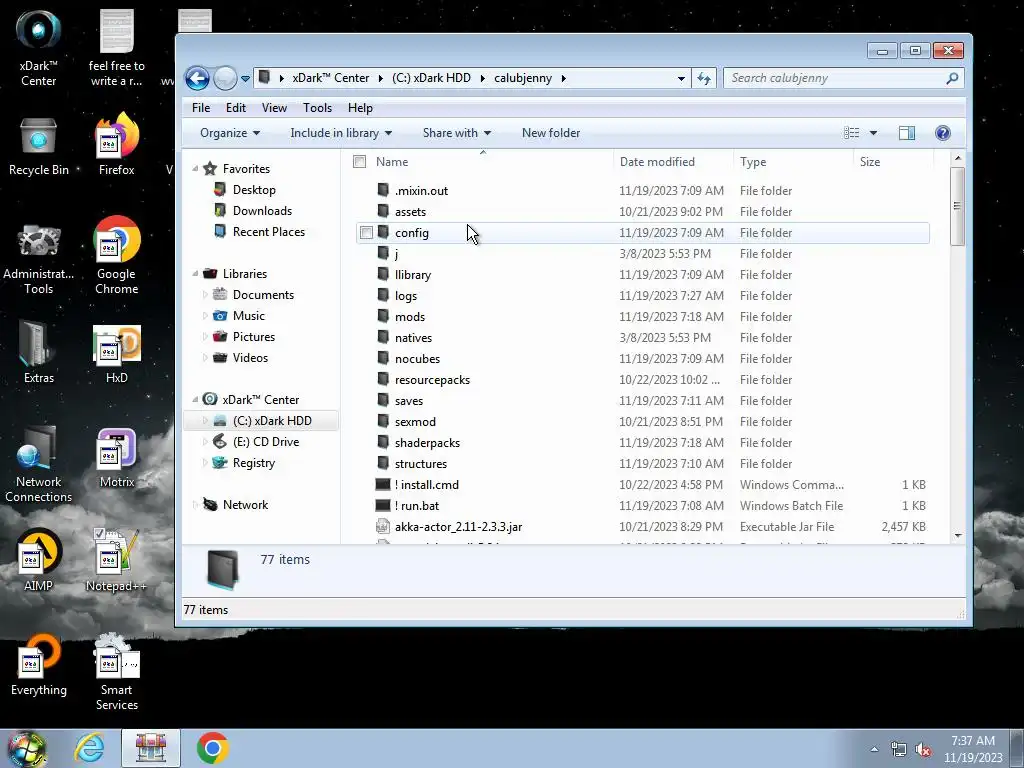Screen dimensions: 1024x768
Task: Open xDark Center desktop icon
Action: click(x=38, y=48)
